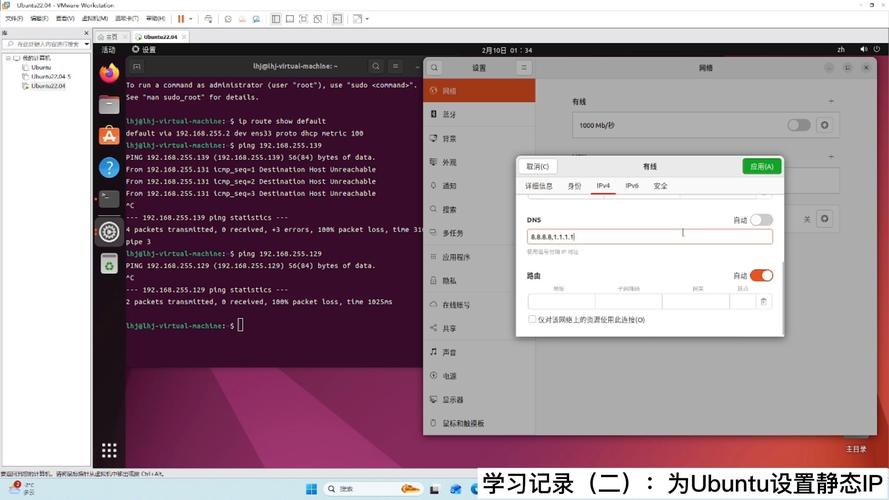Add a wired connection plus button

click(x=831, y=101)
